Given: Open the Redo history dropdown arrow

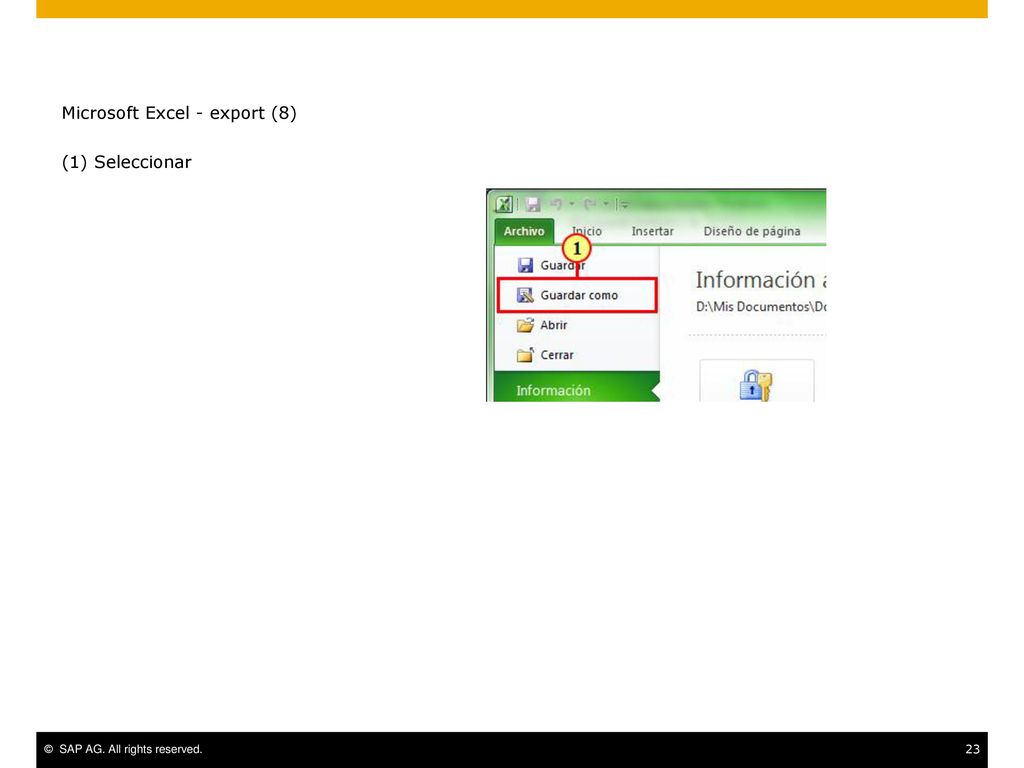Looking at the screenshot, I should click(x=606, y=204).
